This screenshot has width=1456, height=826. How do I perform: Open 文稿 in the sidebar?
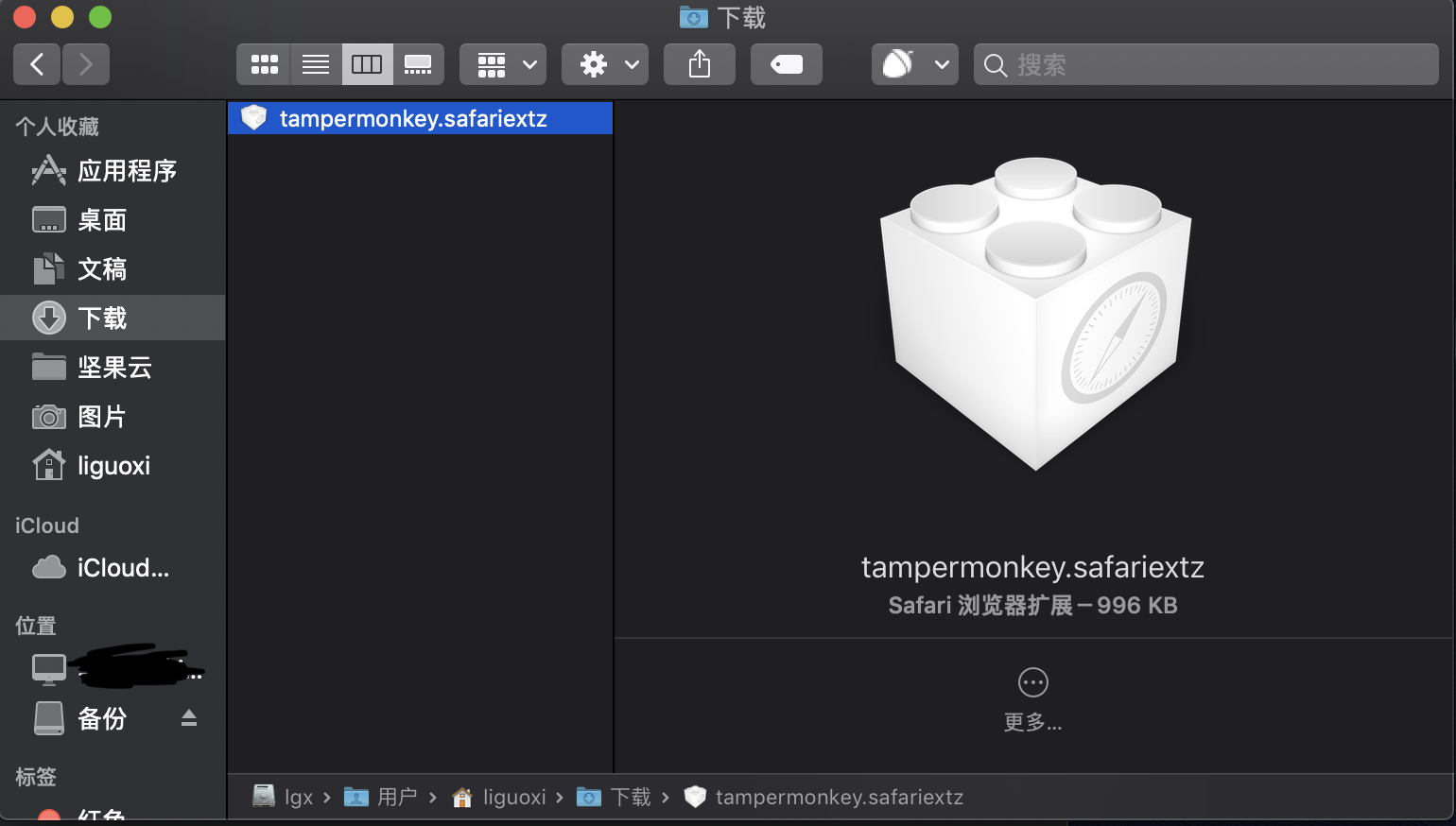pos(113,269)
